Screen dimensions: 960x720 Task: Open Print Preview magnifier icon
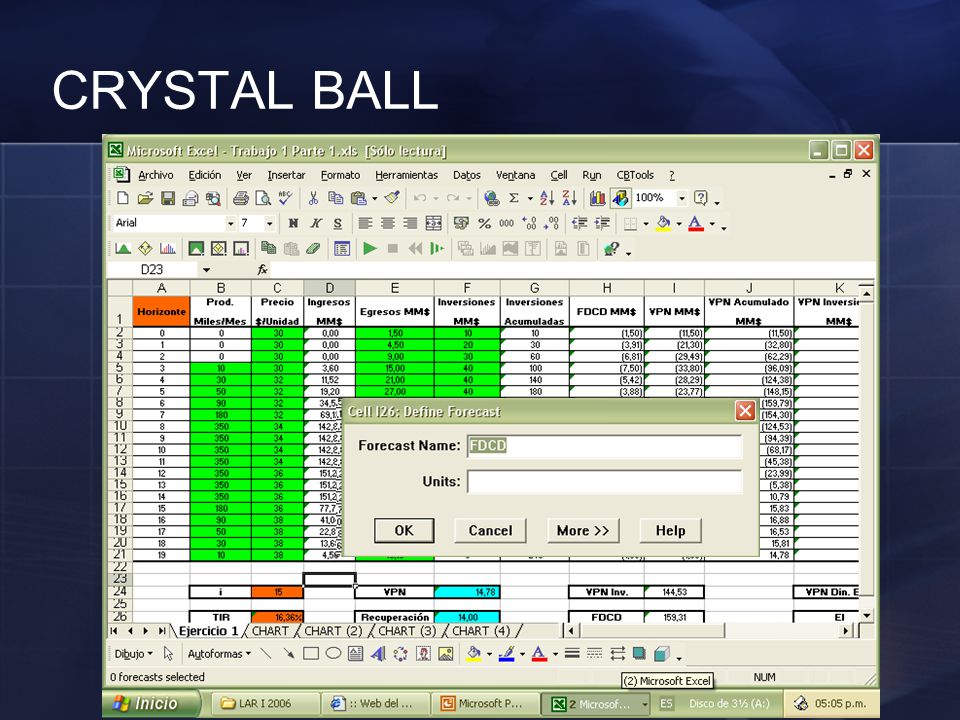tap(263, 198)
